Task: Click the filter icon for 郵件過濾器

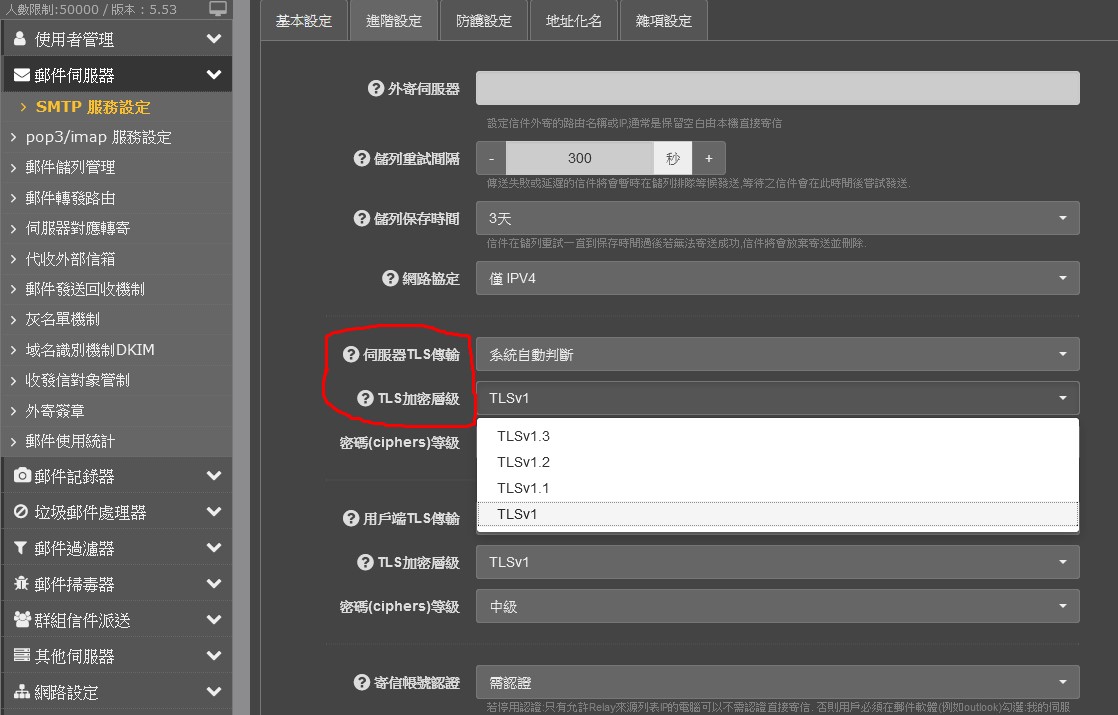Action: point(22,548)
